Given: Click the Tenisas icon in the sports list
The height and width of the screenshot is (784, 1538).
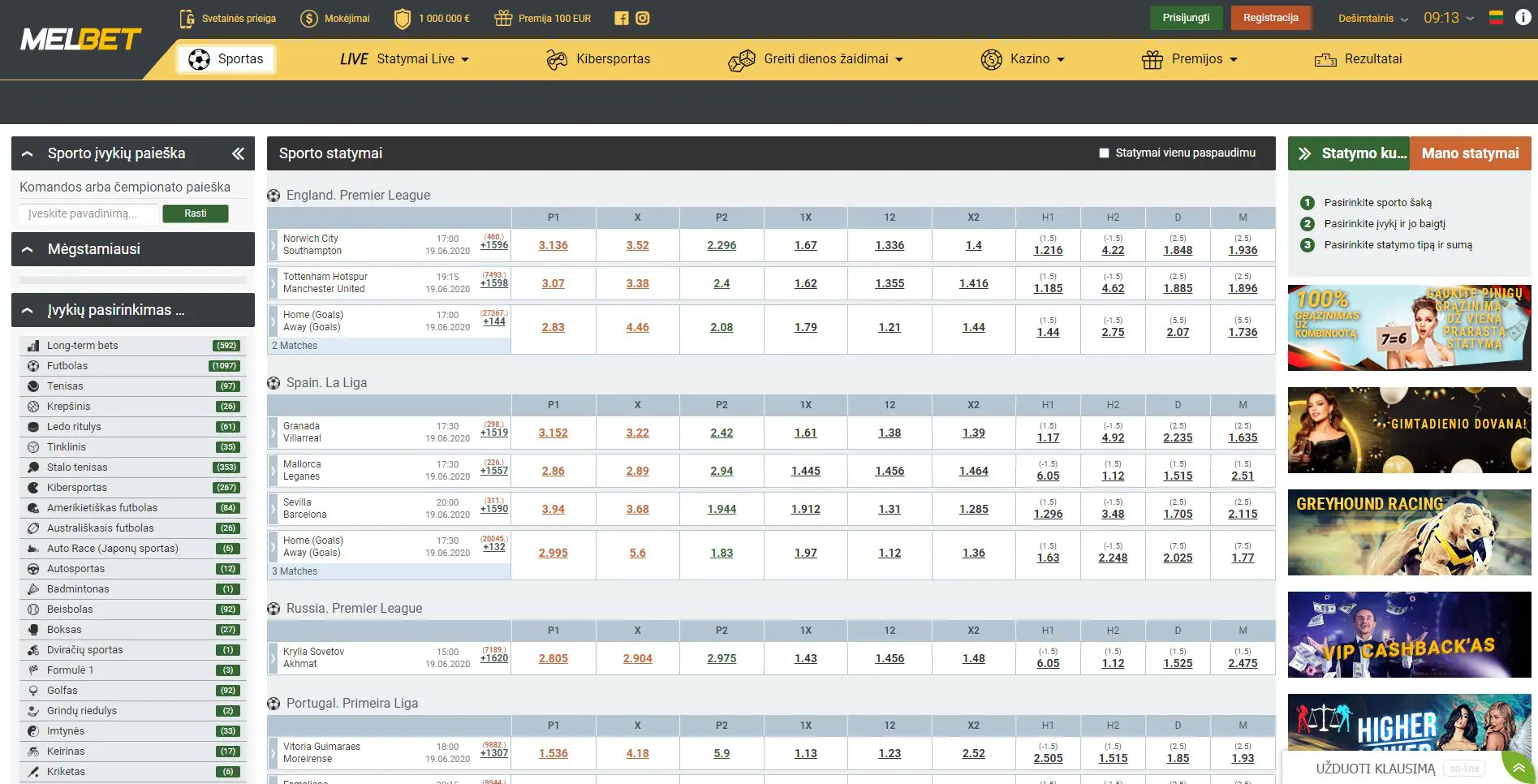Looking at the screenshot, I should pos(32,386).
